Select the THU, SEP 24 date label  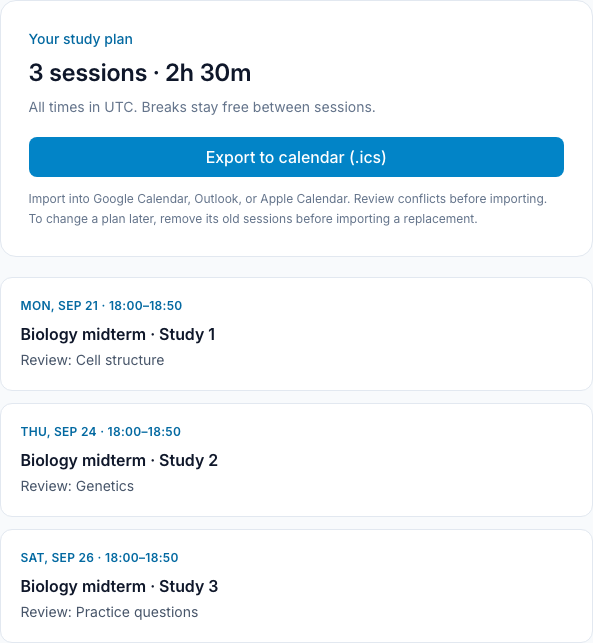tap(59, 432)
